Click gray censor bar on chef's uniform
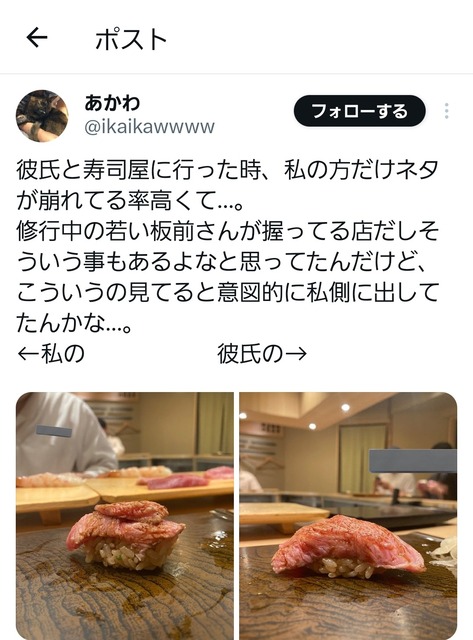Viewport: 473px width, 640px height. coord(54,431)
